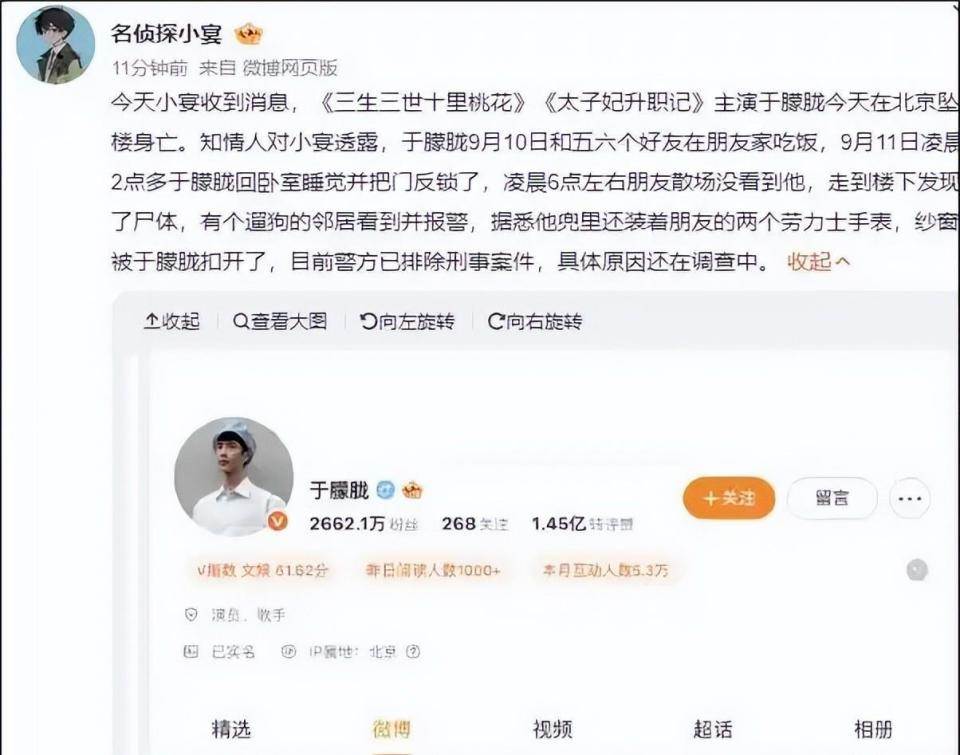Click the blue verified icon beside 于朦胧
The width and height of the screenshot is (960, 755).
[x=386, y=490]
